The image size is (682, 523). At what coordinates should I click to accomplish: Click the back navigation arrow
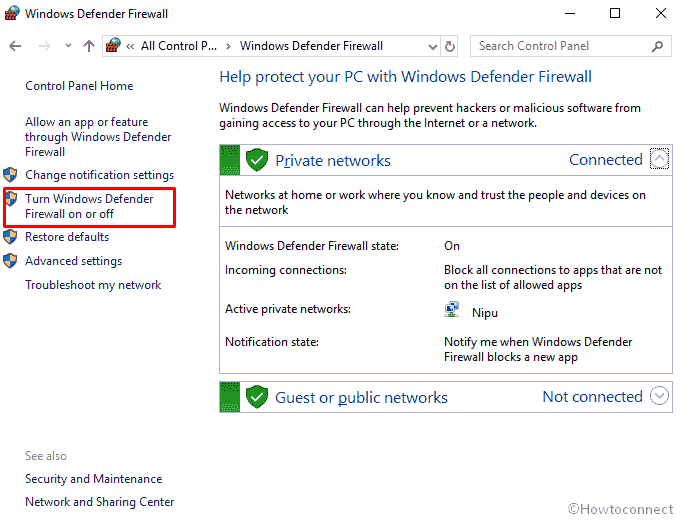click(15, 46)
